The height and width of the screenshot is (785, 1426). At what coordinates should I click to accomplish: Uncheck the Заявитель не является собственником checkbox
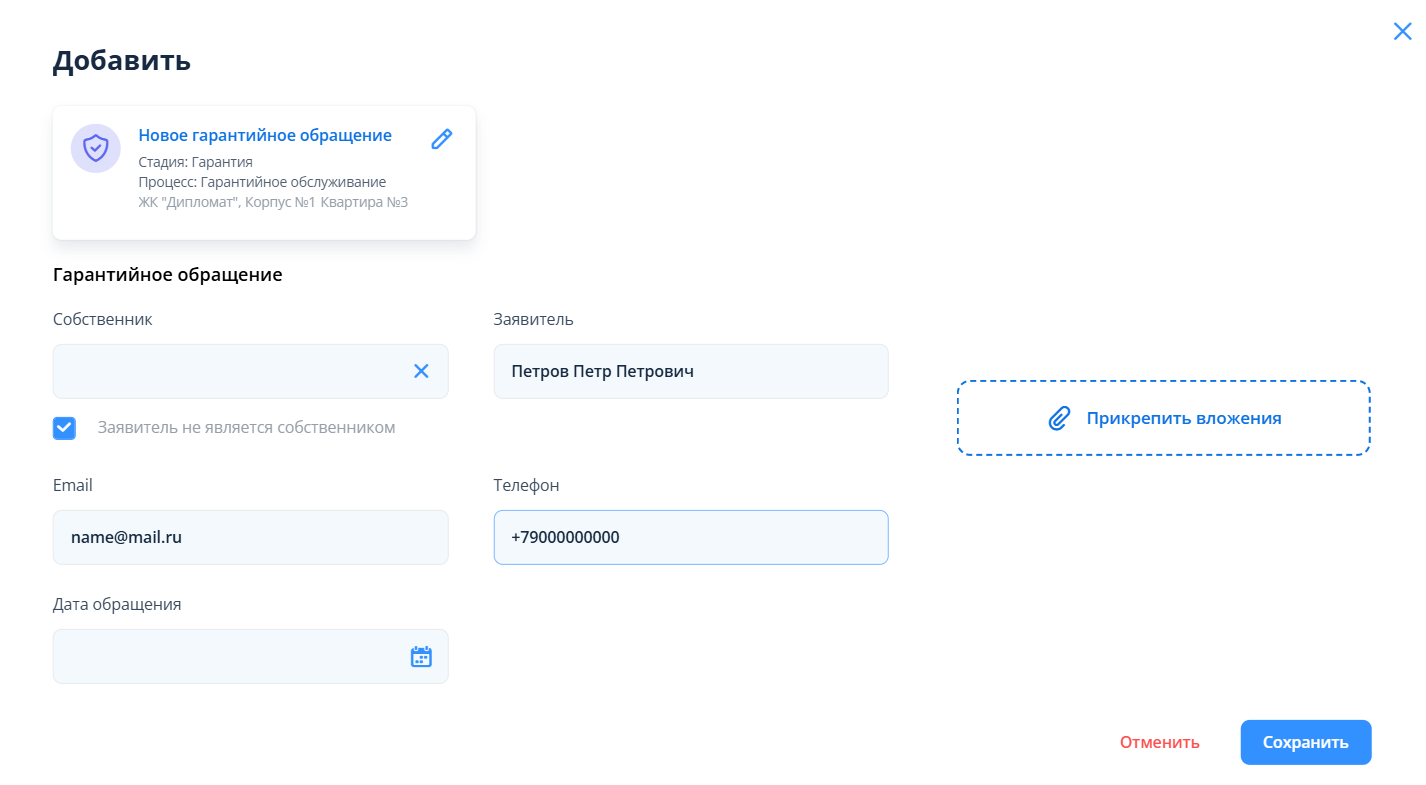[x=64, y=428]
